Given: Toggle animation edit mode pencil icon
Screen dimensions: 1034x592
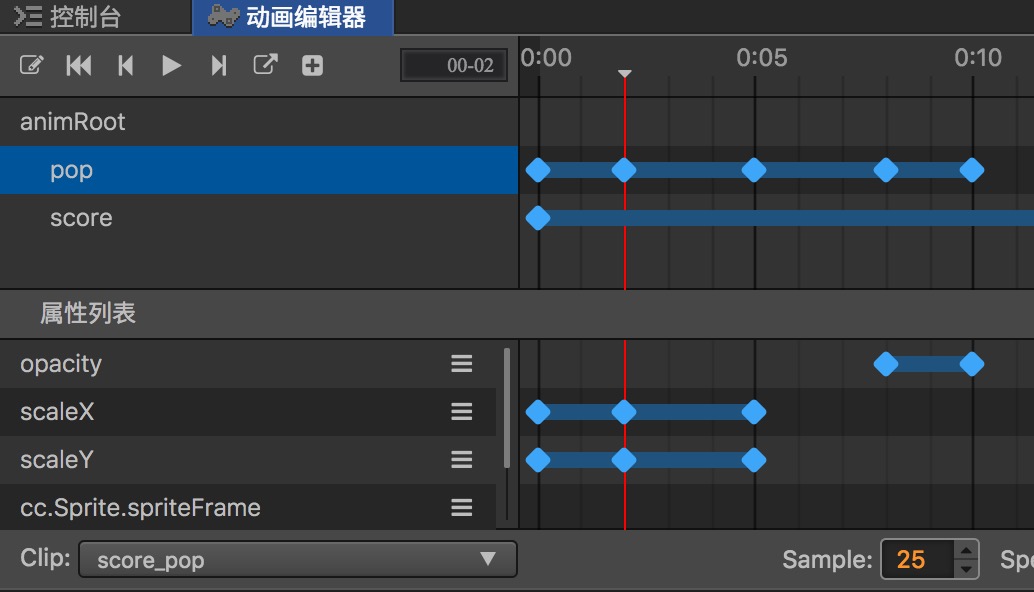Looking at the screenshot, I should pyautogui.click(x=31, y=65).
